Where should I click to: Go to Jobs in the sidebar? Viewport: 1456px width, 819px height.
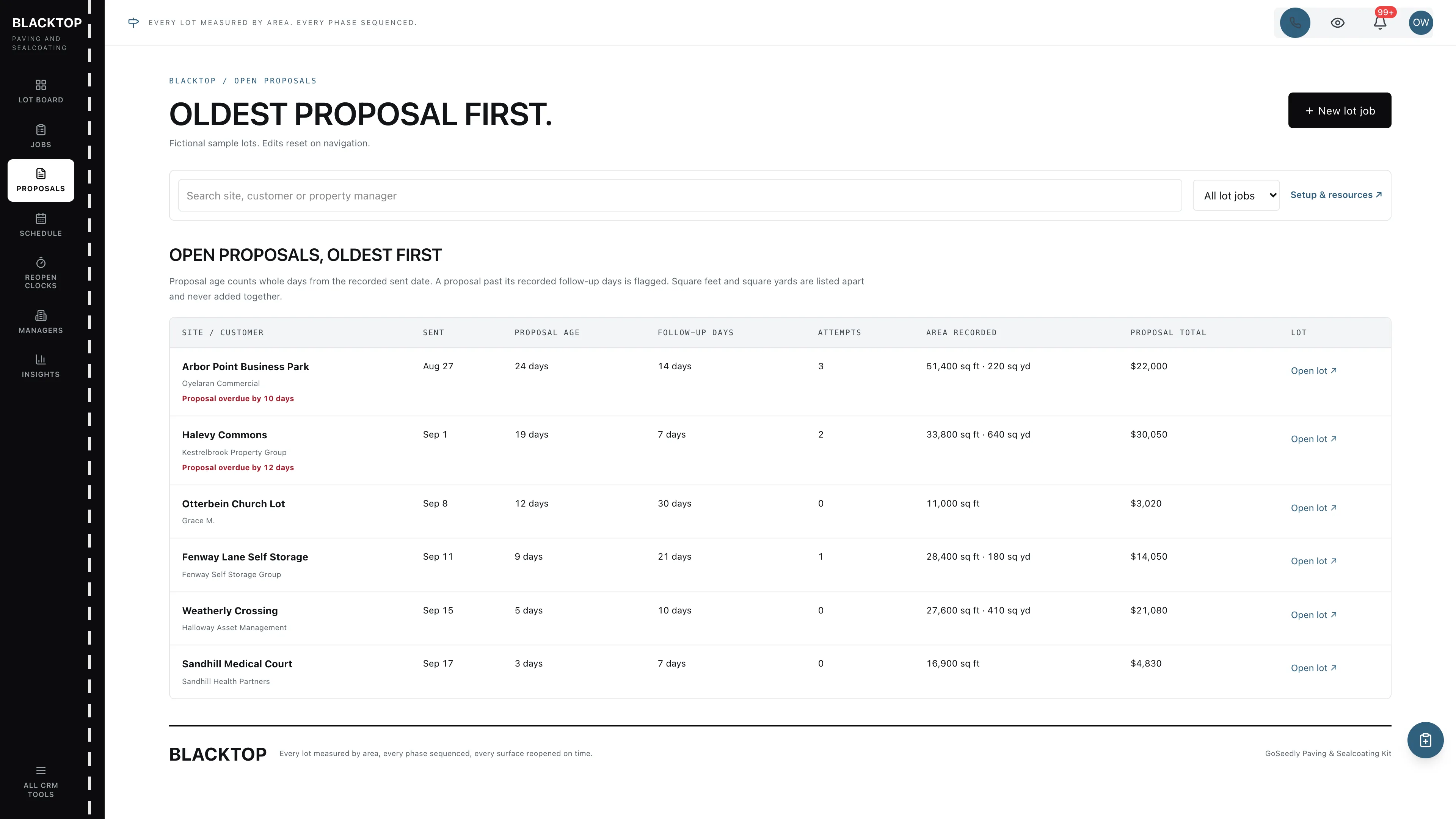pyautogui.click(x=41, y=136)
